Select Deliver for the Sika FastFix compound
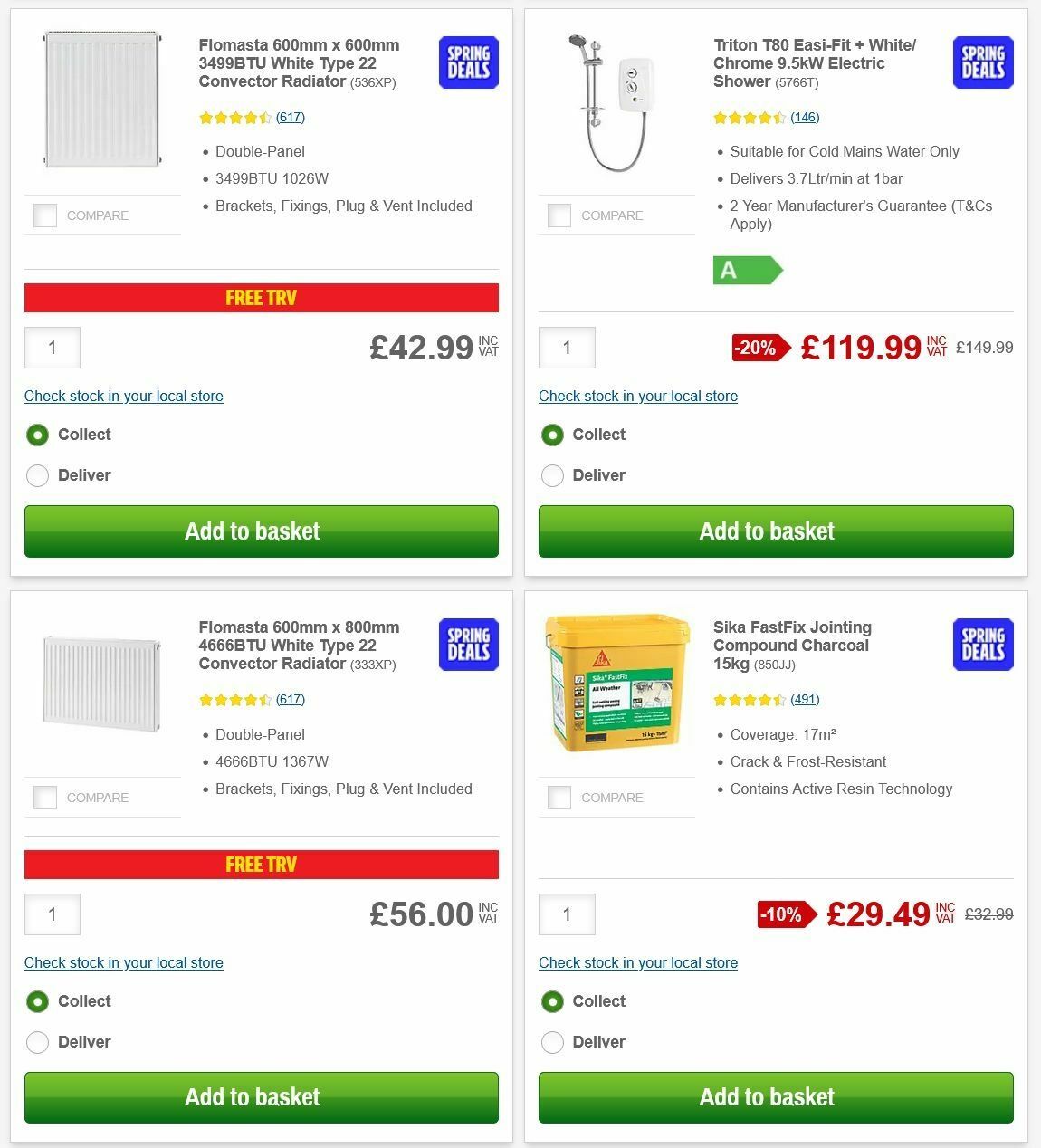The image size is (1041, 1148). pyautogui.click(x=552, y=1042)
